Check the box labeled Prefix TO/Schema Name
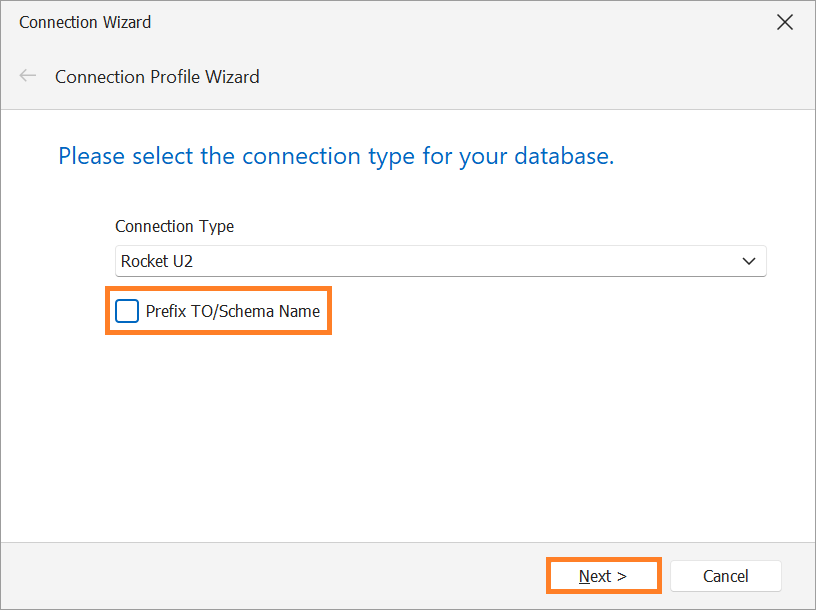816x610 pixels. click(x=126, y=311)
